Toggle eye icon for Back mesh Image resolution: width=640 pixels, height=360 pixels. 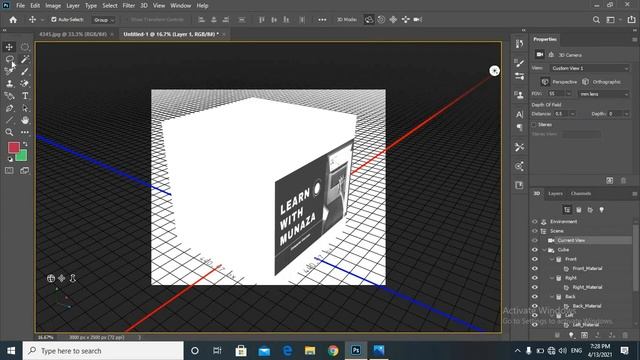coord(535,297)
